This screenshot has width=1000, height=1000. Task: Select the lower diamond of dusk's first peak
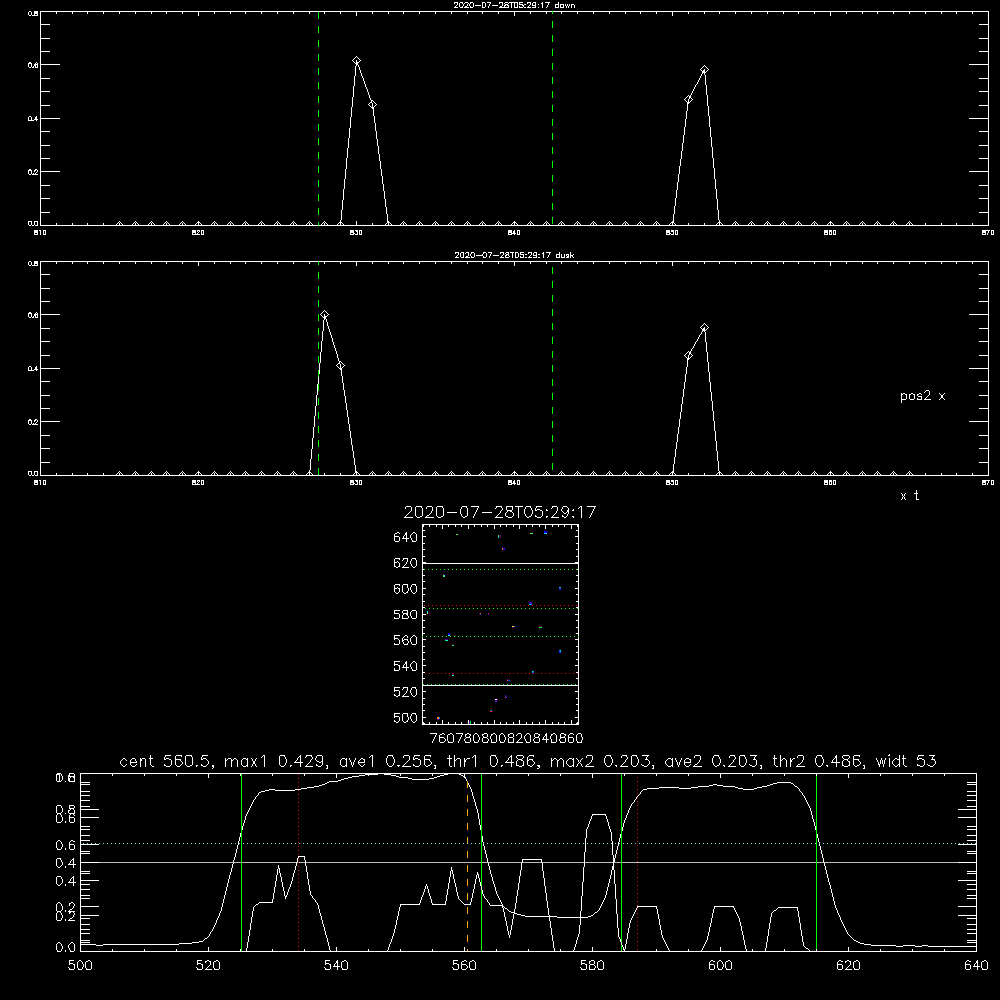[x=341, y=365]
